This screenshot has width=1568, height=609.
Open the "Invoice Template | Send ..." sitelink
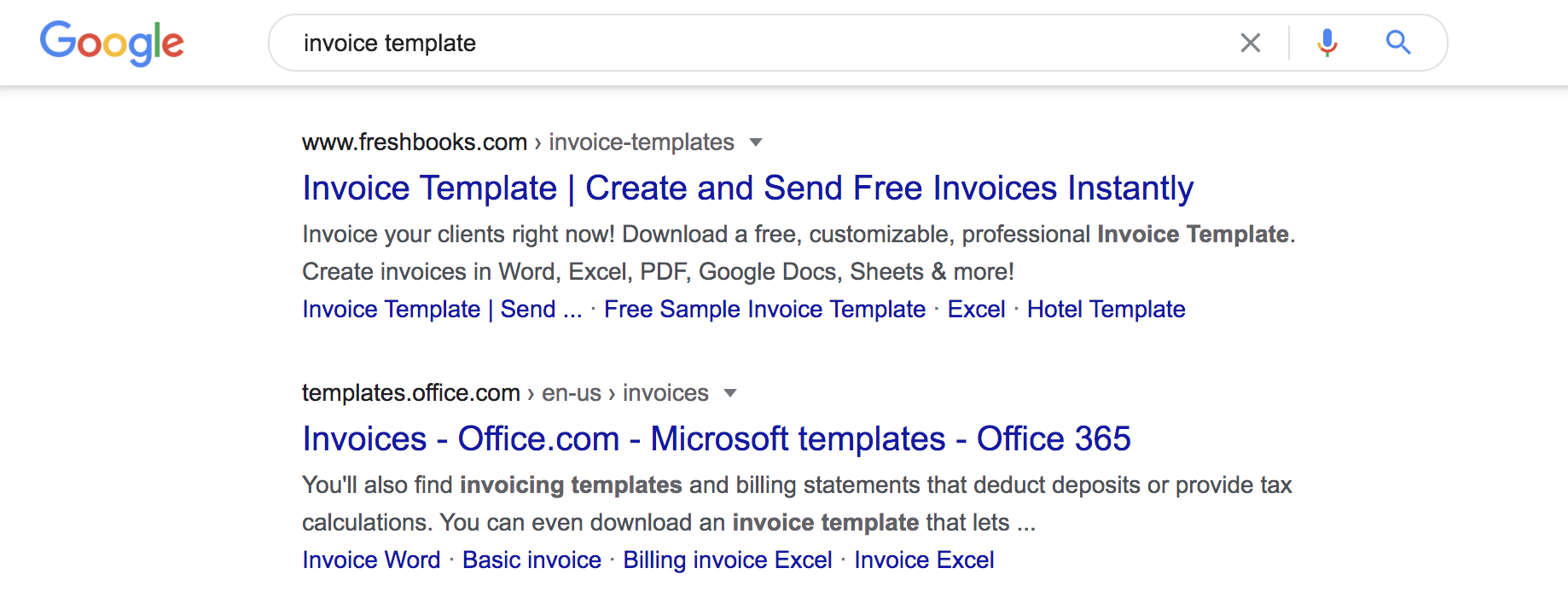point(442,309)
